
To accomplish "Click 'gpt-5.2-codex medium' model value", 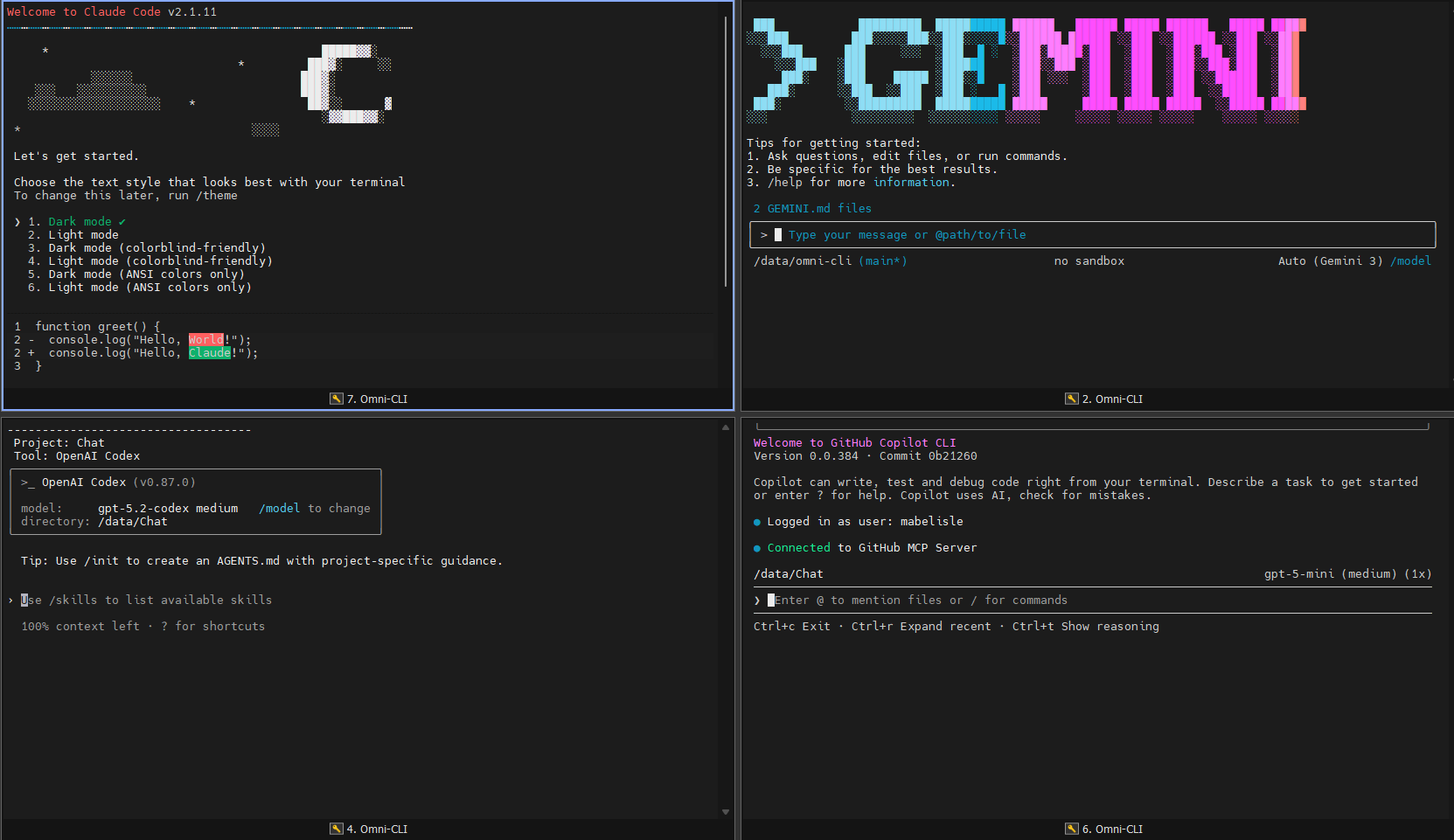I will pyautogui.click(x=168, y=509).
